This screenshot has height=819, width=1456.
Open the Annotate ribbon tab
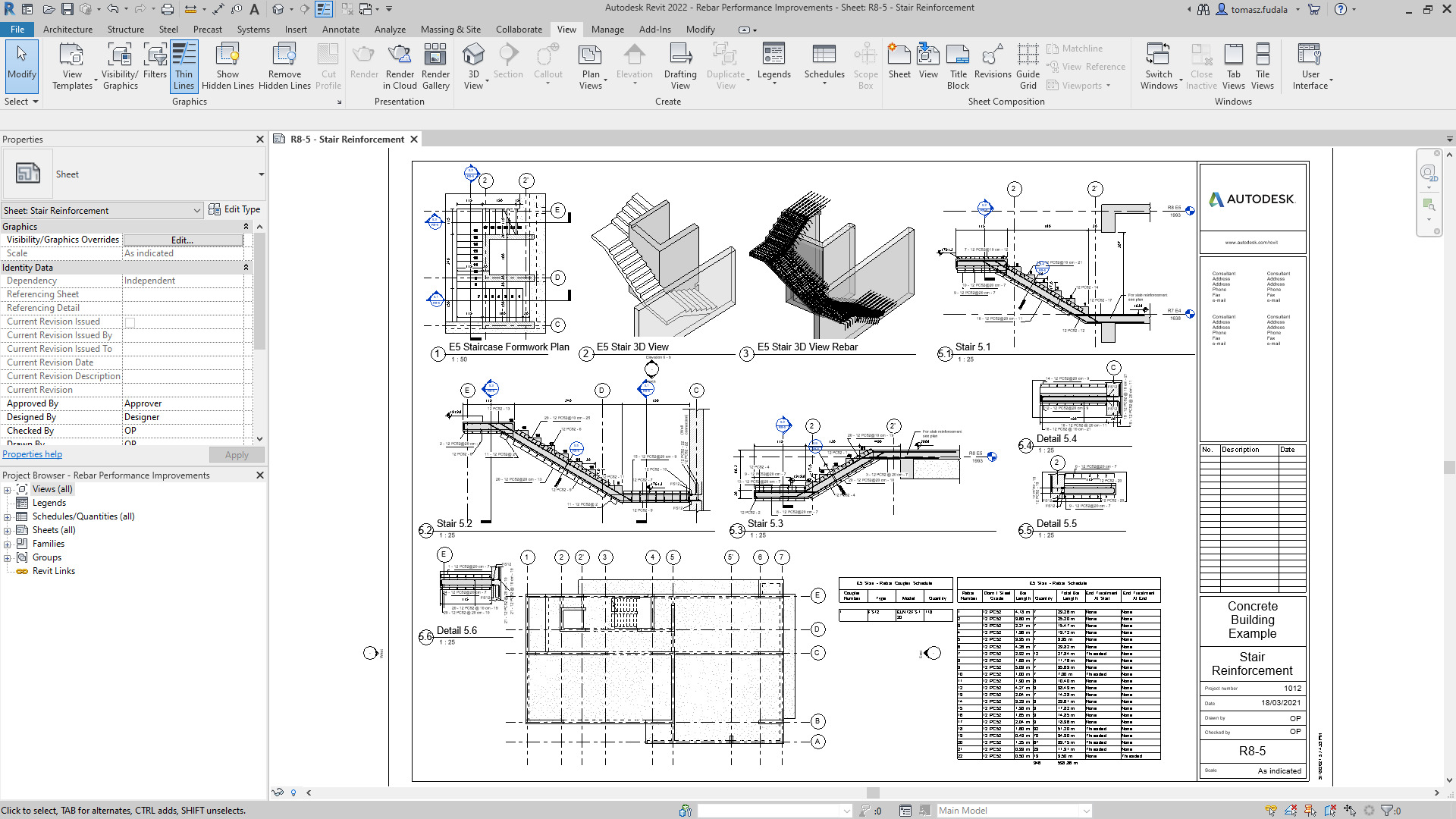click(340, 30)
